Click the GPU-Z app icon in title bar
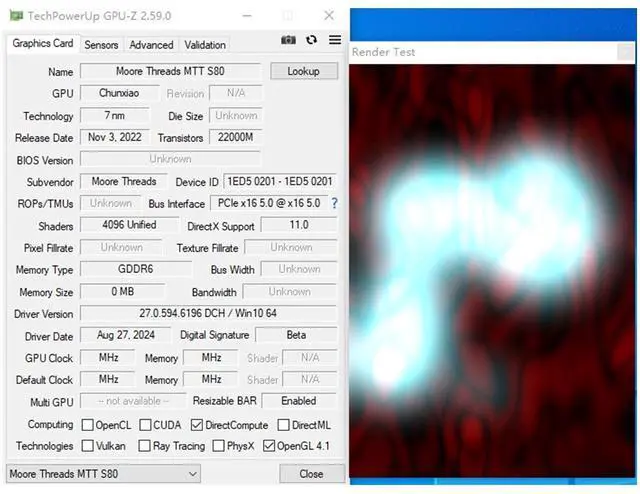 click(x=16, y=16)
